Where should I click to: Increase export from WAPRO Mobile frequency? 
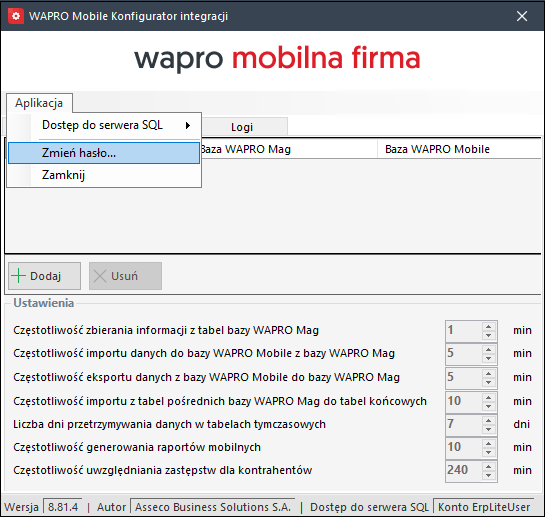point(489,373)
